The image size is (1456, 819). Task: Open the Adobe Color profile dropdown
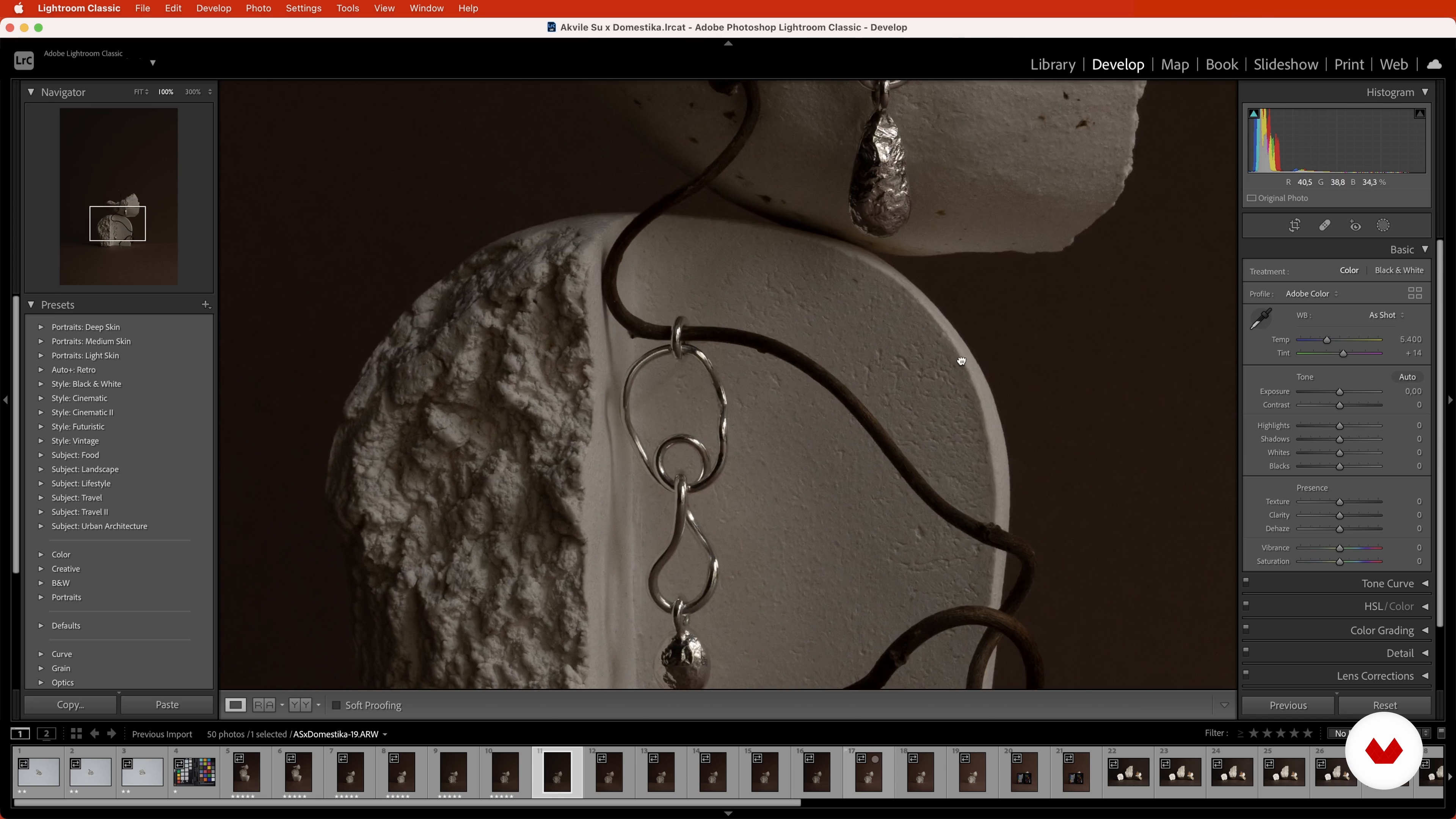tap(1312, 294)
